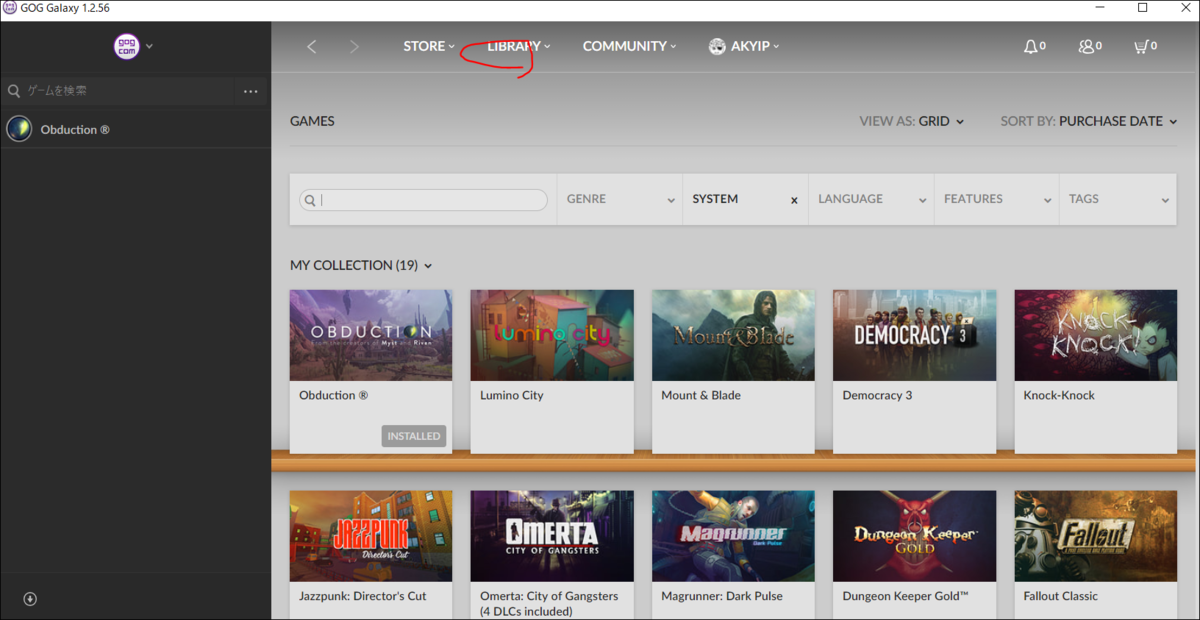Open the COMMUNITY menu
This screenshot has width=1200, height=620.
(x=630, y=46)
